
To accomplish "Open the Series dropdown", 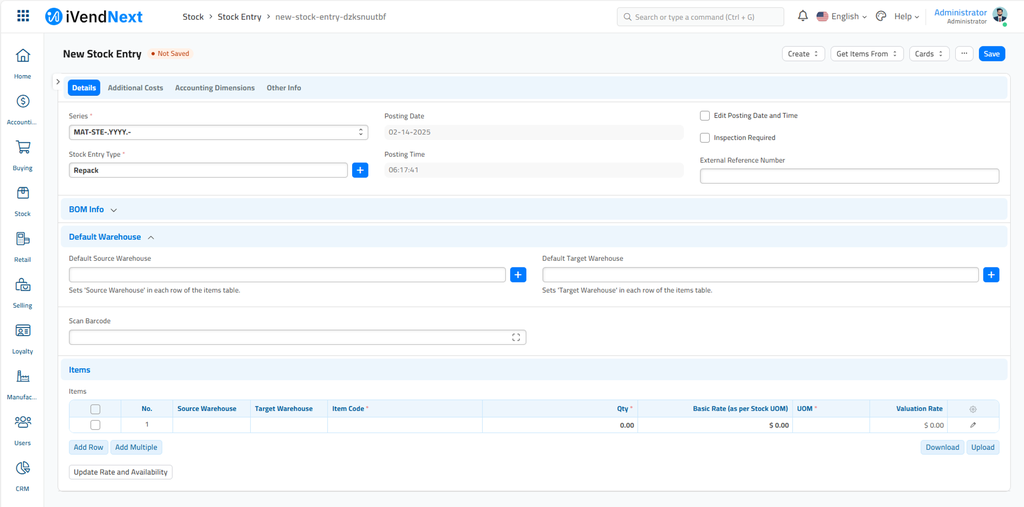I will click(218, 132).
